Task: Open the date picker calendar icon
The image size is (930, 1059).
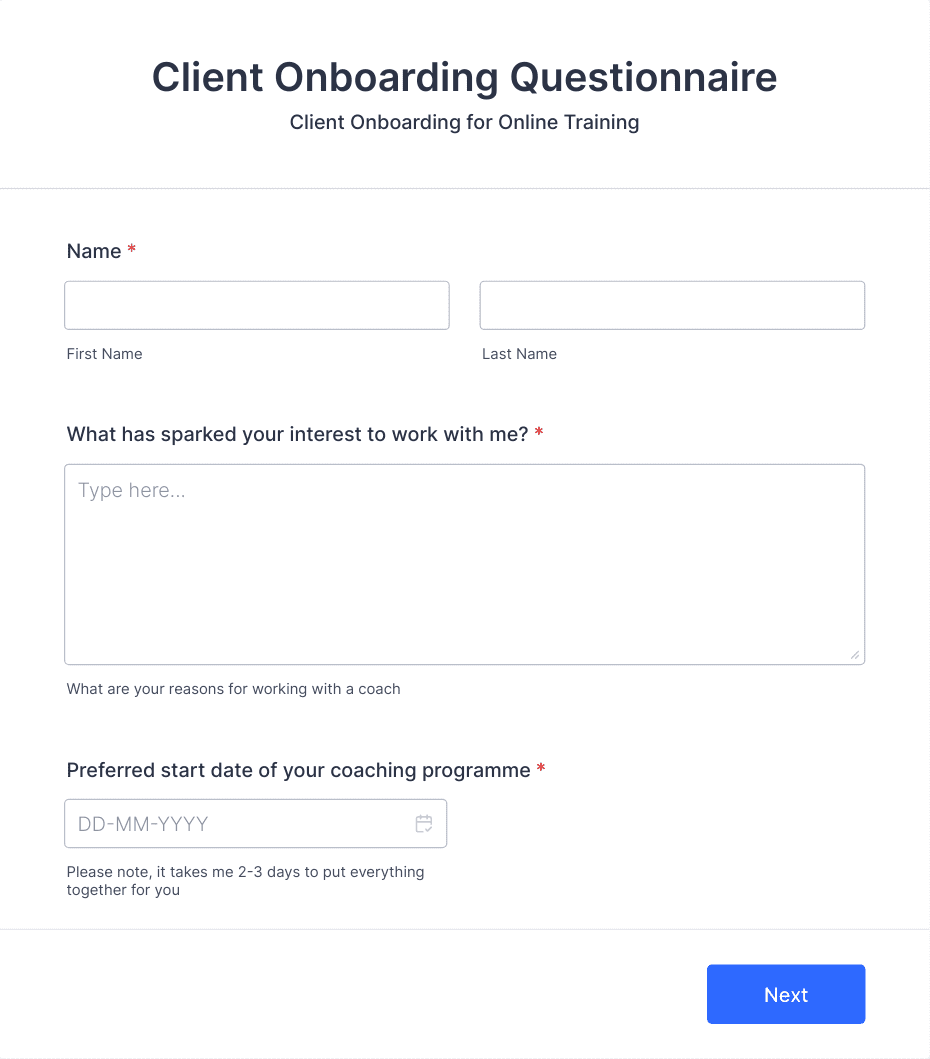Action: pyautogui.click(x=423, y=823)
